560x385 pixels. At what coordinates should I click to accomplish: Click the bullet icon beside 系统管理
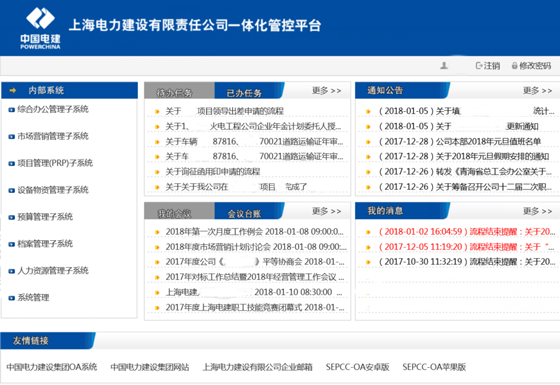[11, 298]
